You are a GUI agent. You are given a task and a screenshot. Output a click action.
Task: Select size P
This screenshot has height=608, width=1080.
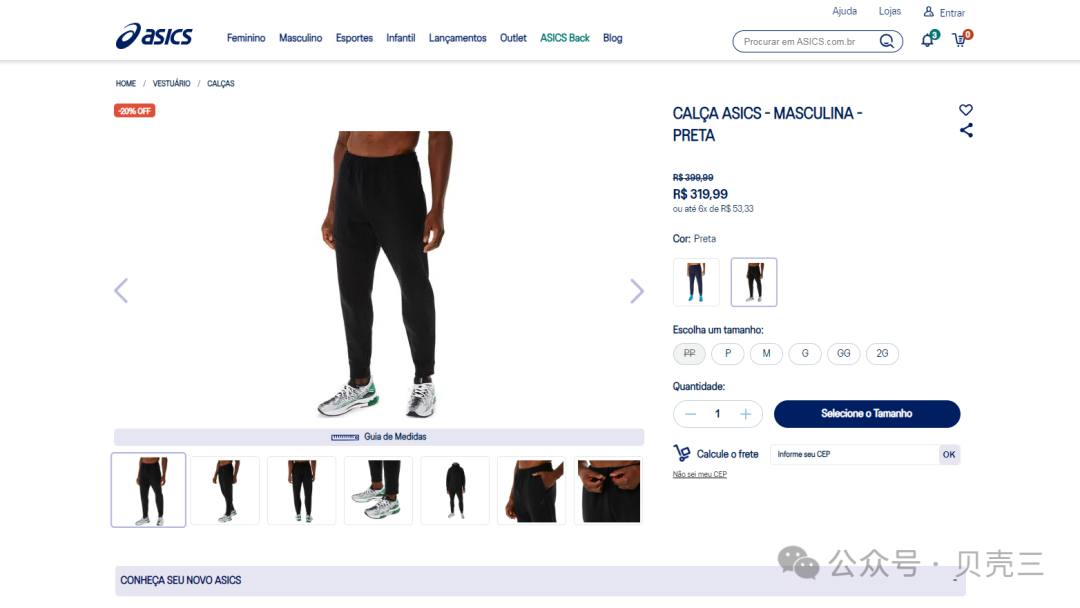pyautogui.click(x=728, y=353)
